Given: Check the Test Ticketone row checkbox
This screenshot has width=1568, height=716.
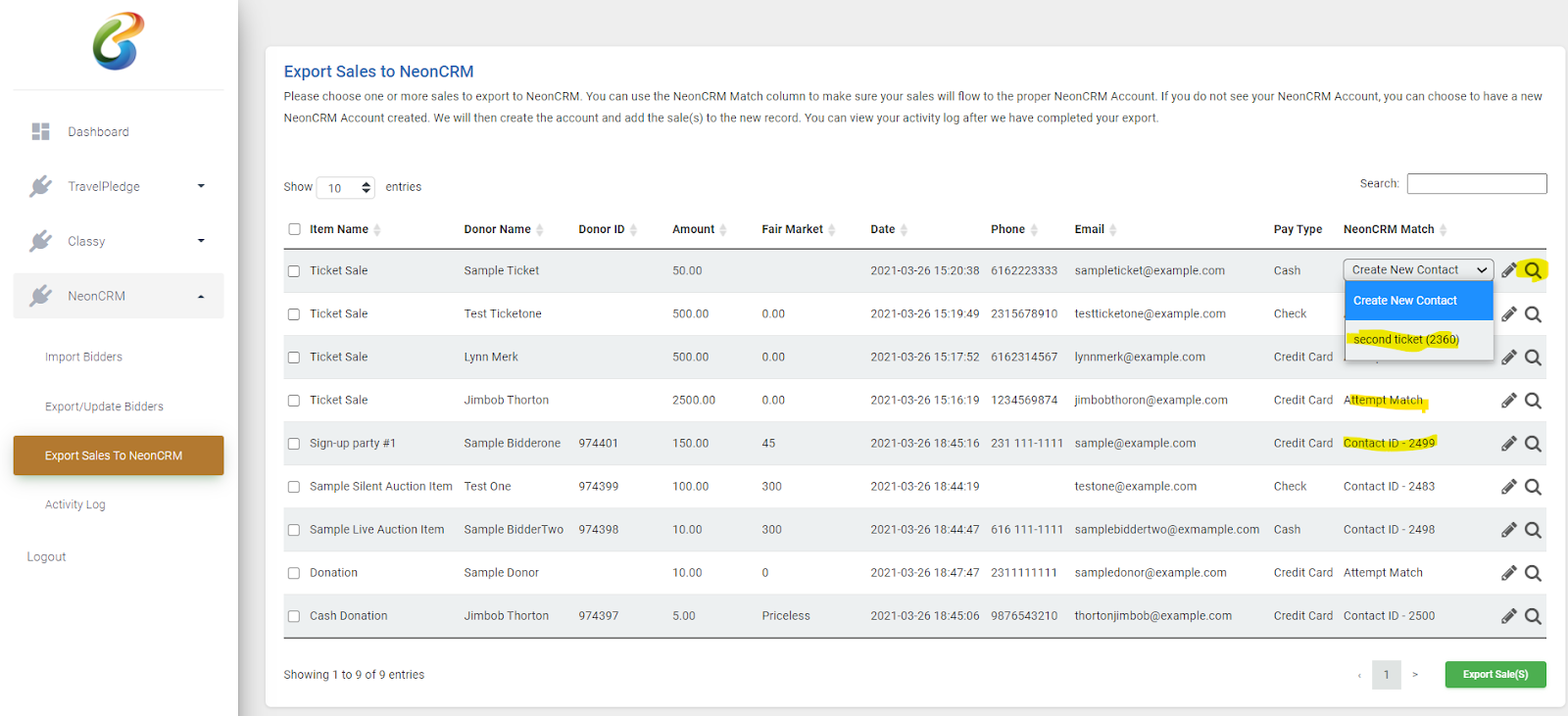Looking at the screenshot, I should (294, 314).
